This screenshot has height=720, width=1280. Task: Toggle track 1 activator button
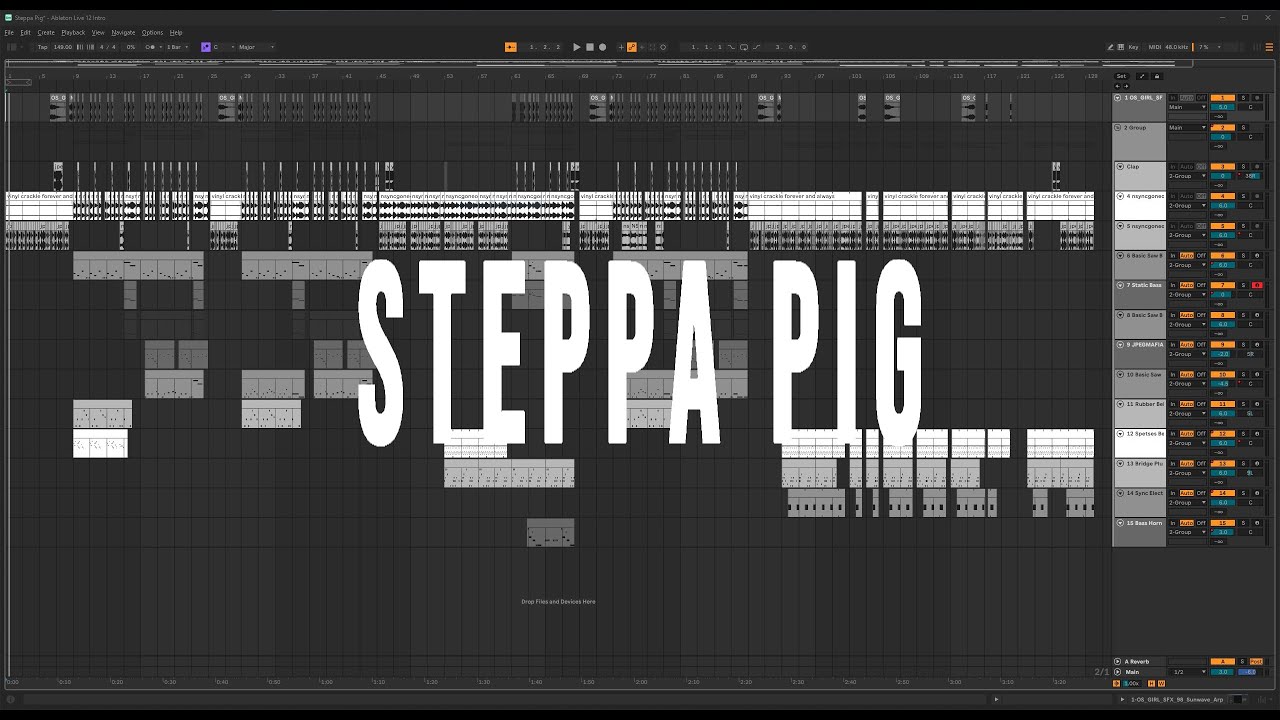click(x=1223, y=98)
